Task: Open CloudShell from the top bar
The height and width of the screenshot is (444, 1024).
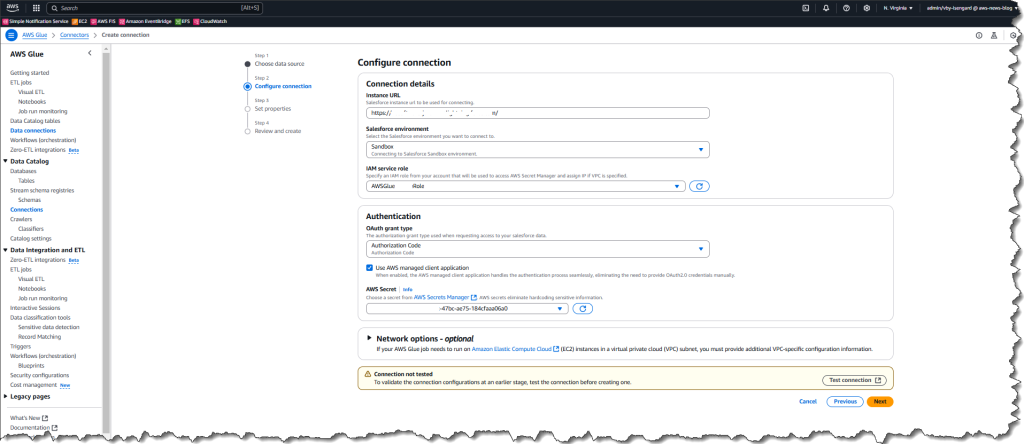Action: coord(805,8)
